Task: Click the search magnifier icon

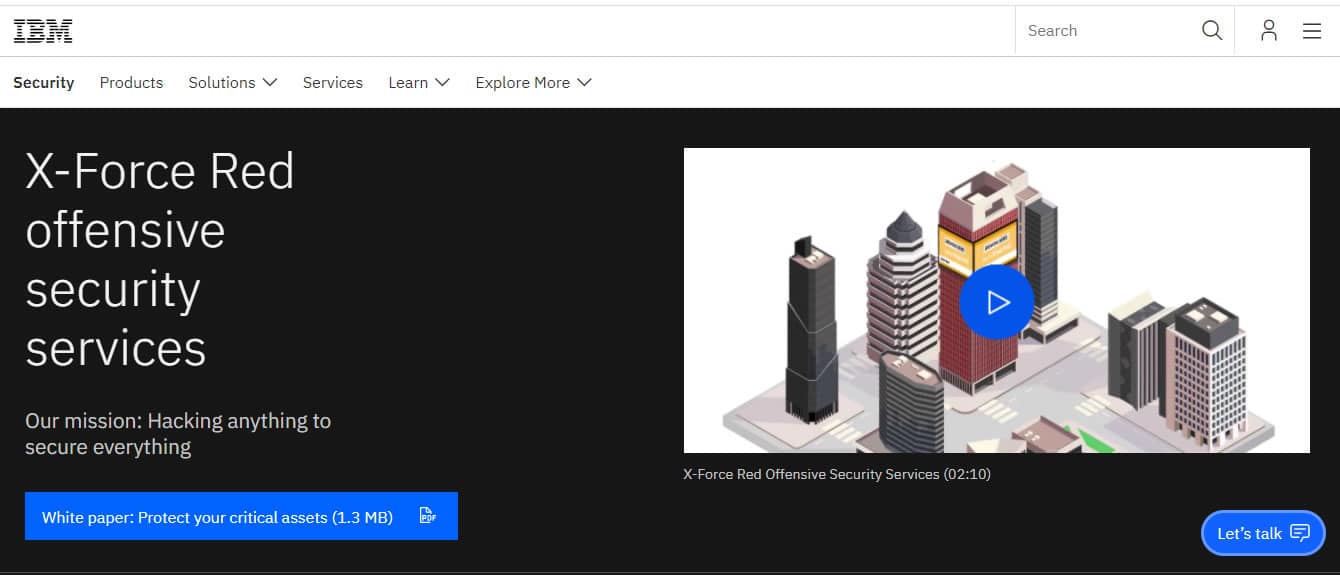Action: (1212, 30)
